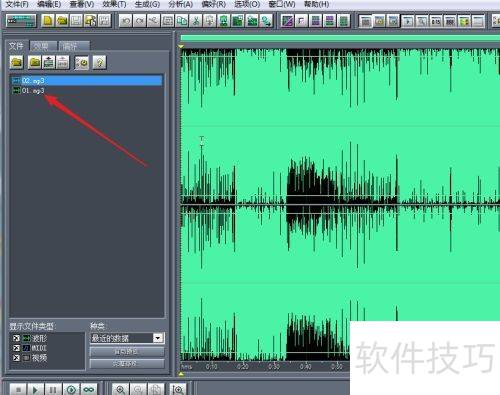
Task: Open the 窗口(W) menu
Action: (x=282, y=4)
